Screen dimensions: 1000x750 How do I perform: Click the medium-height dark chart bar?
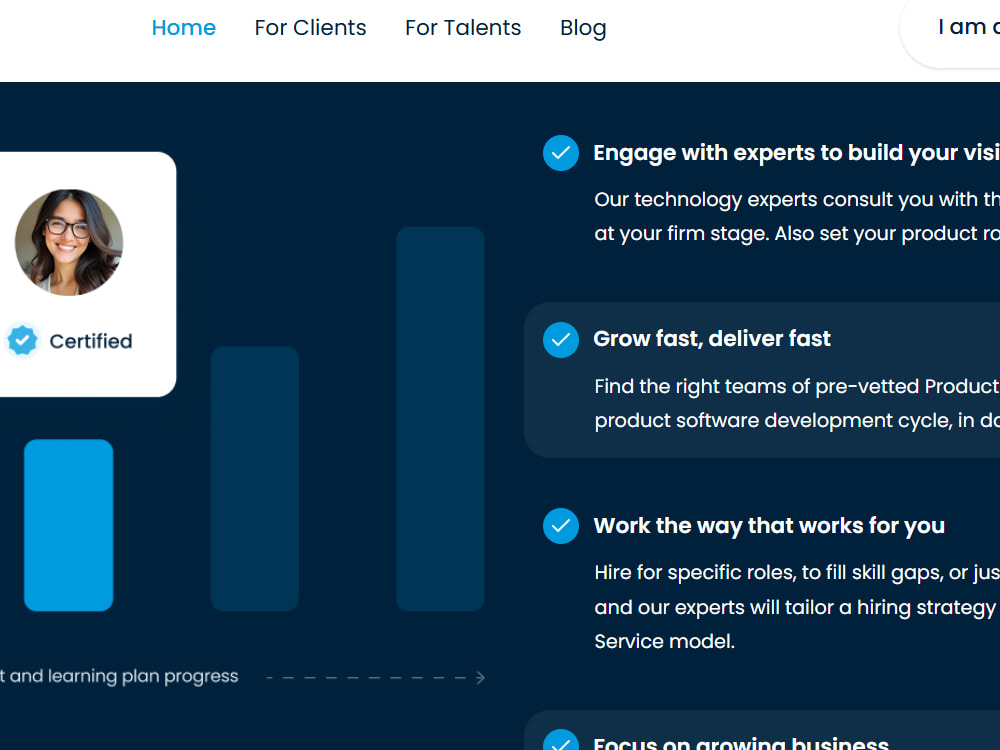coord(254,478)
